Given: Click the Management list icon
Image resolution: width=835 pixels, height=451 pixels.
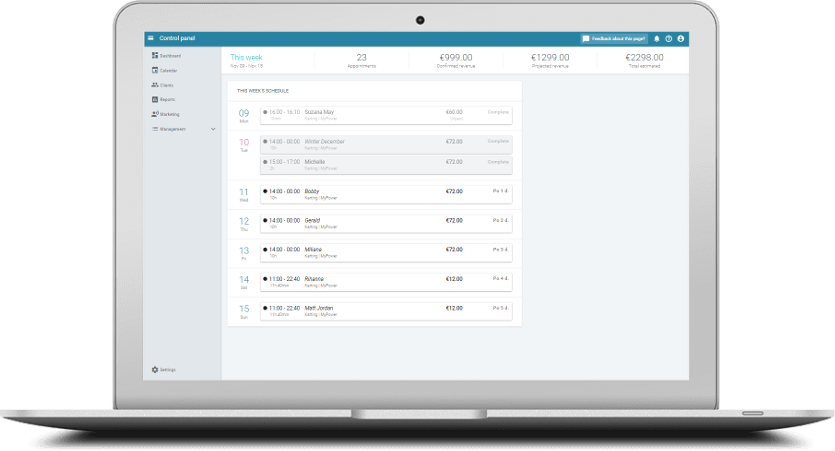Looking at the screenshot, I should pyautogui.click(x=155, y=129).
